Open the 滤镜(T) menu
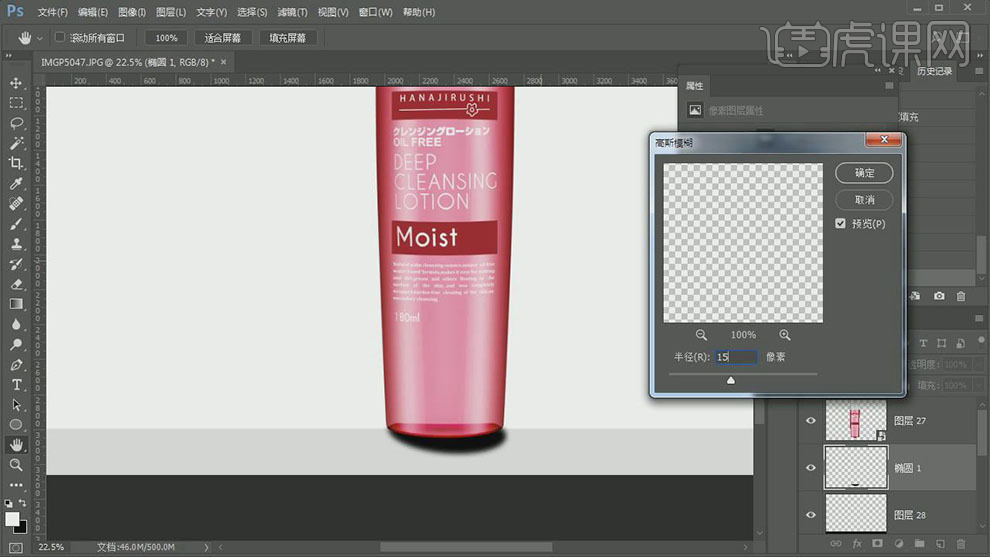The image size is (990, 557). (x=292, y=12)
